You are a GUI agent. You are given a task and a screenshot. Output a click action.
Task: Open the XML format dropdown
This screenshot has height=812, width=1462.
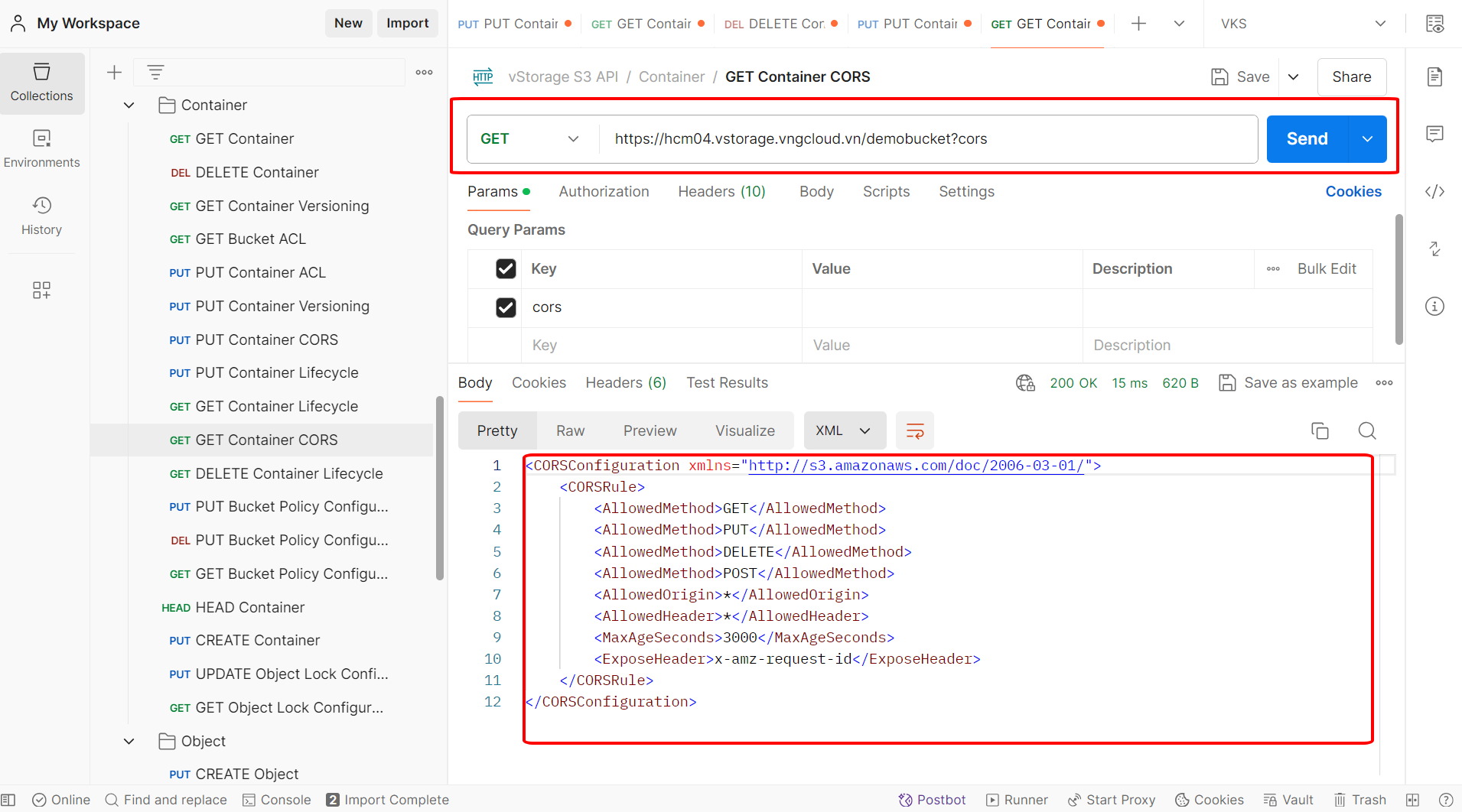pyautogui.click(x=844, y=430)
